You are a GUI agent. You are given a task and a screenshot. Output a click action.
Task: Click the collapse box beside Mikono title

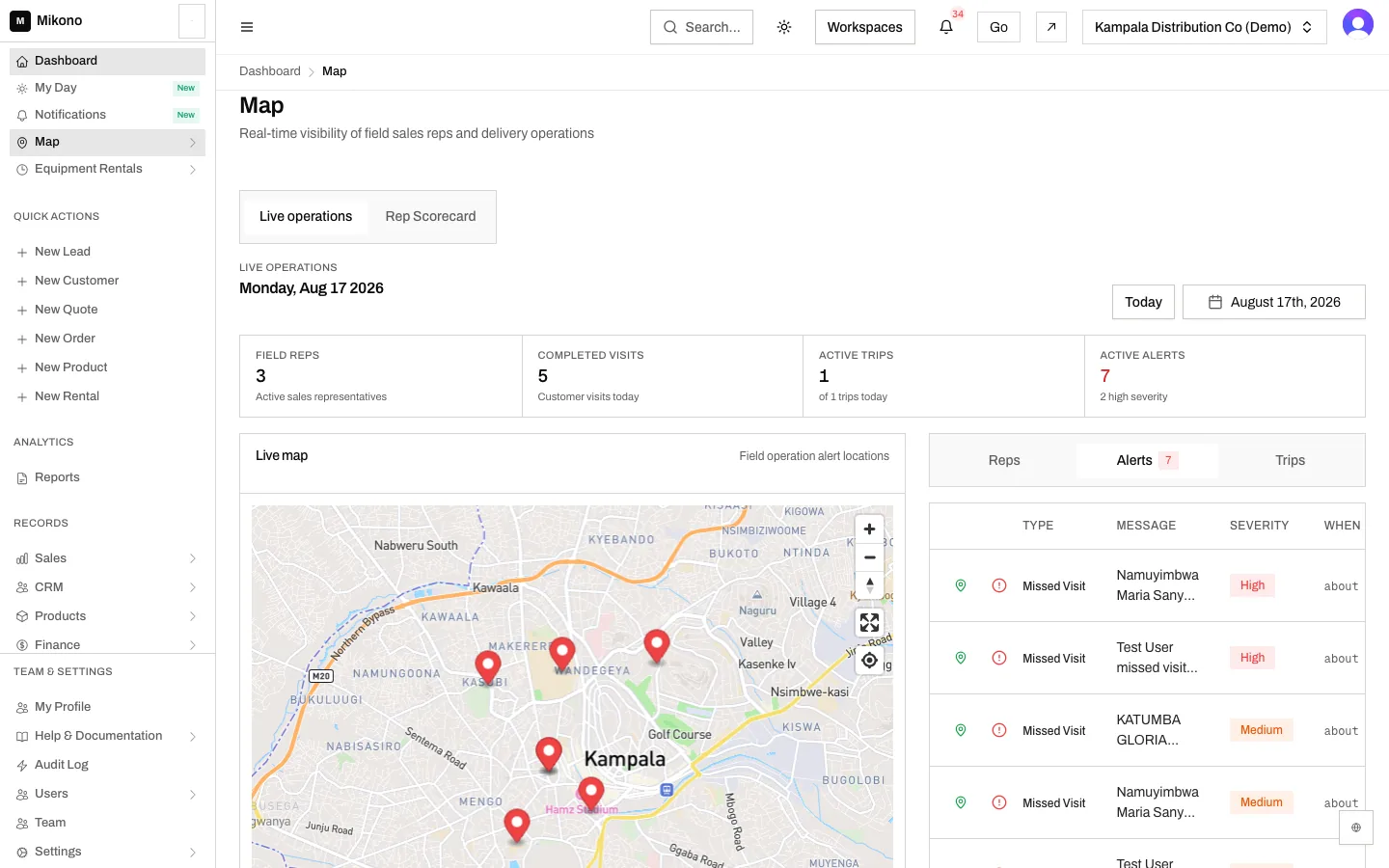pos(192,21)
